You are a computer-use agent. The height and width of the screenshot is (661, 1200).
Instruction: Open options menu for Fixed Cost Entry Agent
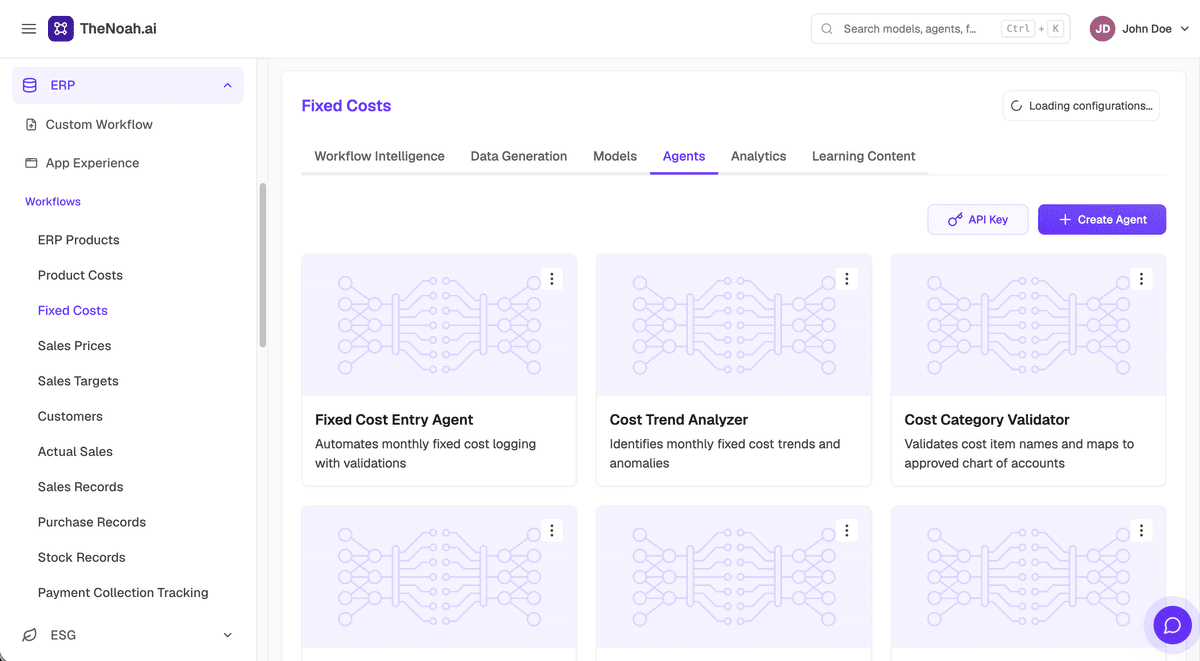coord(551,279)
